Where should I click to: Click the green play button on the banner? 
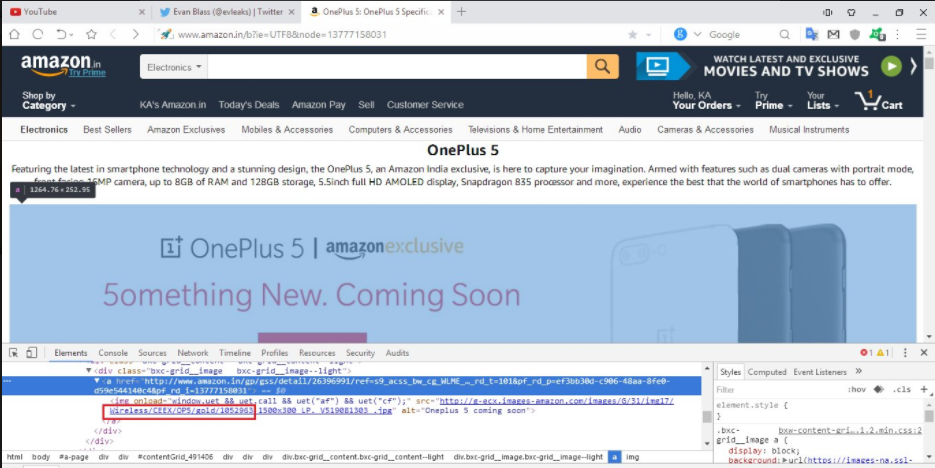point(891,66)
